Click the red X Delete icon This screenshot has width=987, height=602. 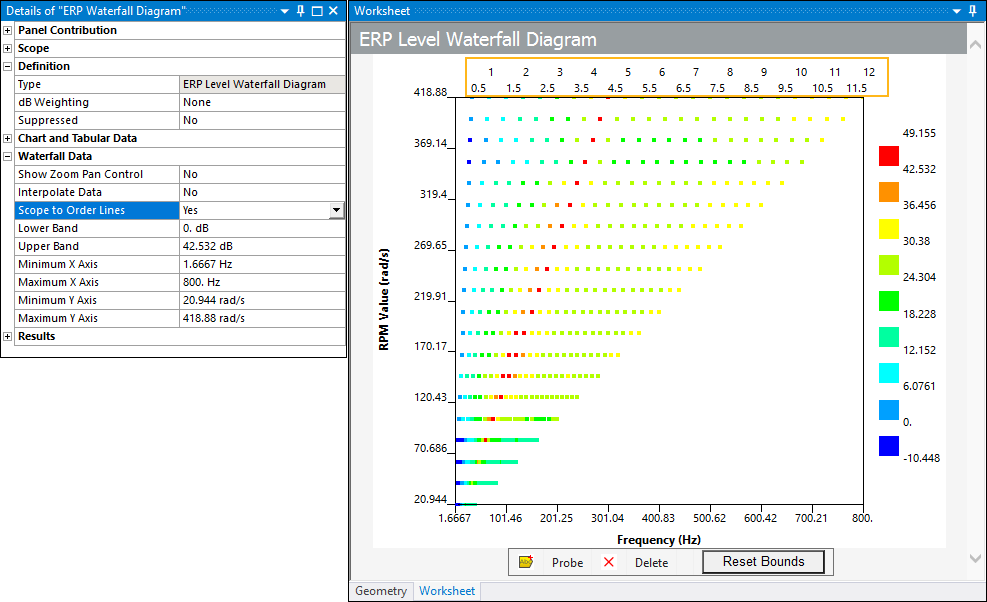click(609, 562)
